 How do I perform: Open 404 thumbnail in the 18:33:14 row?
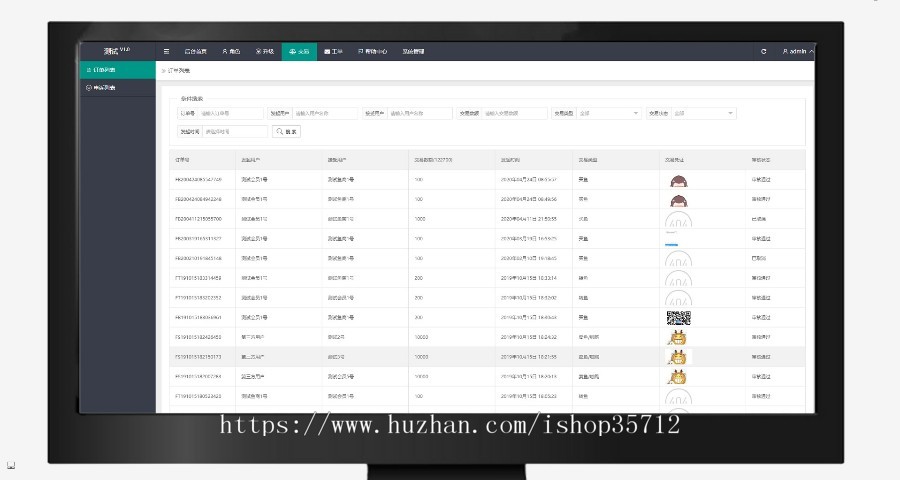678,278
